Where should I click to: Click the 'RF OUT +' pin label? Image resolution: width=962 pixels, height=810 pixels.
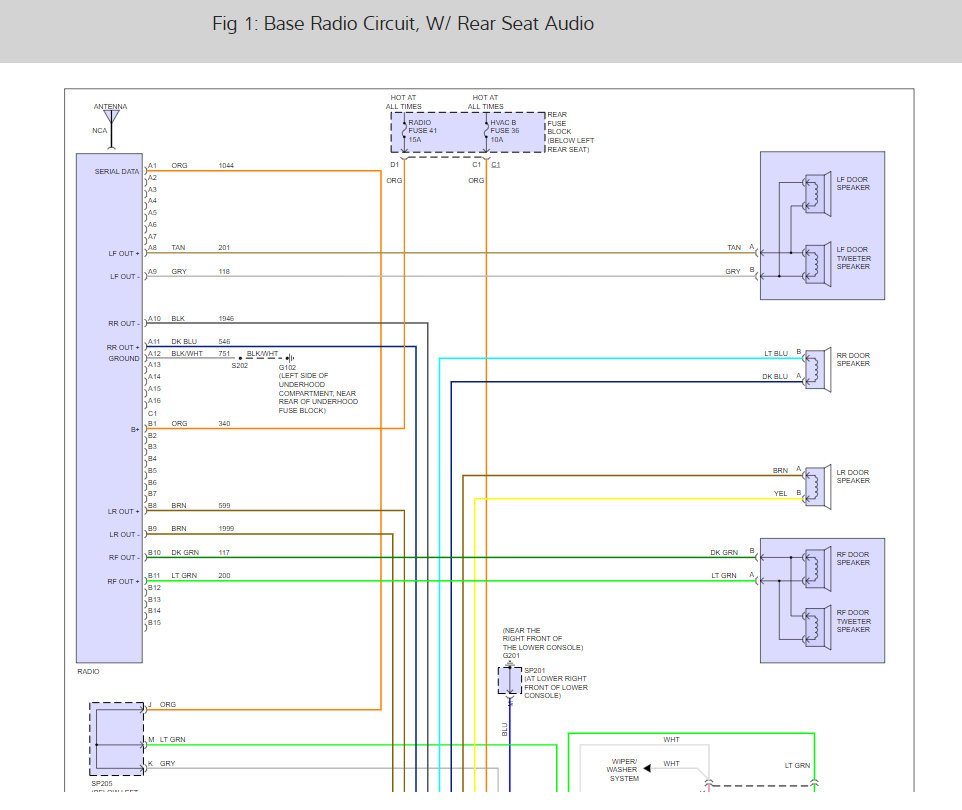coord(123,581)
